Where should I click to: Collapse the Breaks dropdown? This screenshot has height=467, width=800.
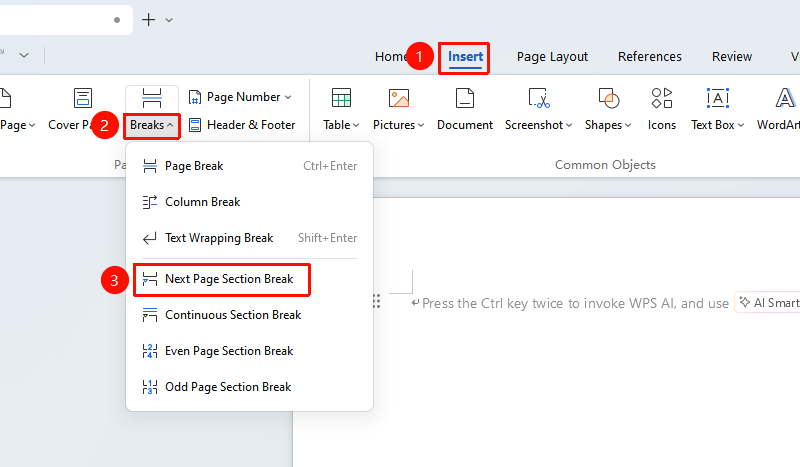coord(170,125)
